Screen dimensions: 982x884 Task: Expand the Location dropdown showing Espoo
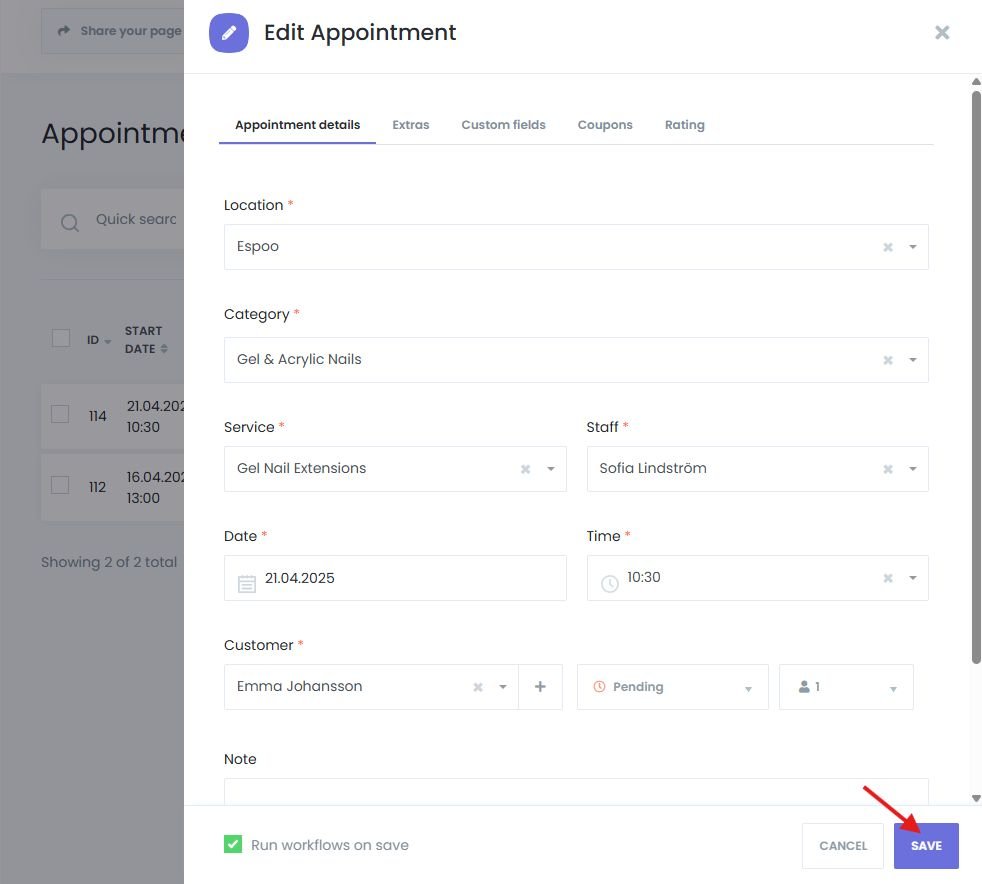(x=912, y=246)
